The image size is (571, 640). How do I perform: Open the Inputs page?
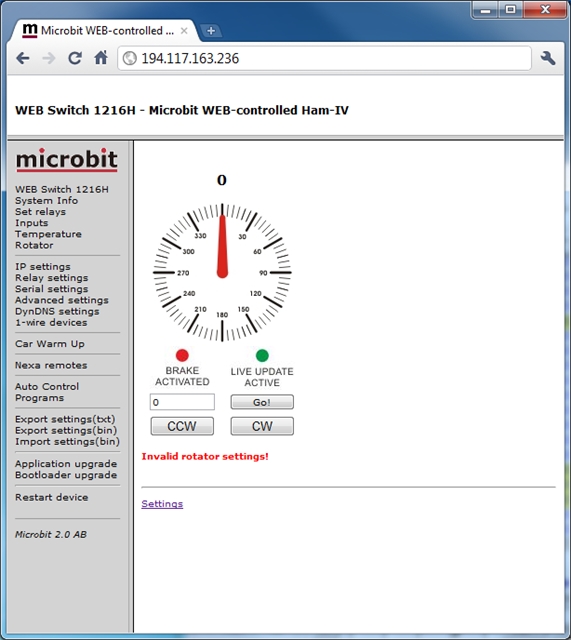point(31,223)
